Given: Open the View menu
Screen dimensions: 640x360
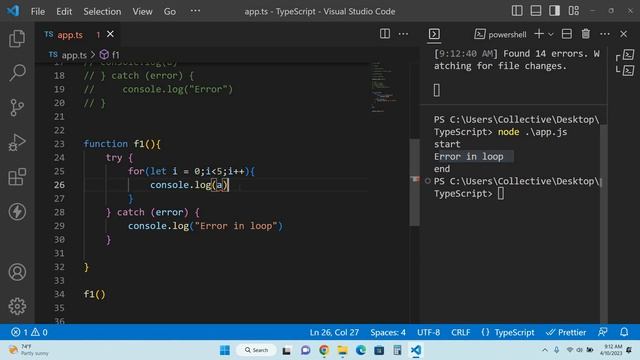Looking at the screenshot, I should pyautogui.click(x=142, y=11).
